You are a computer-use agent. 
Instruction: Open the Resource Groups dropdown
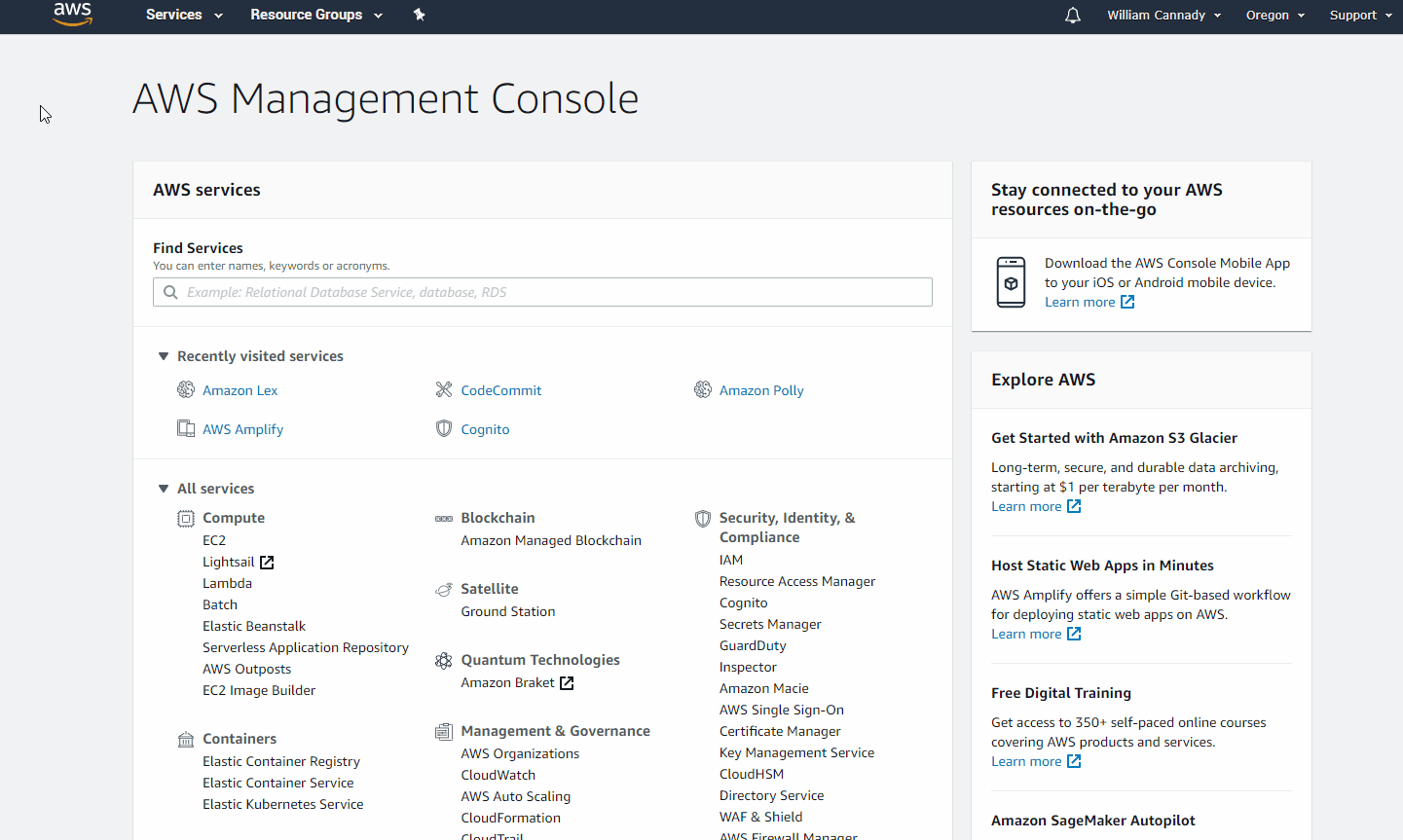point(316,15)
